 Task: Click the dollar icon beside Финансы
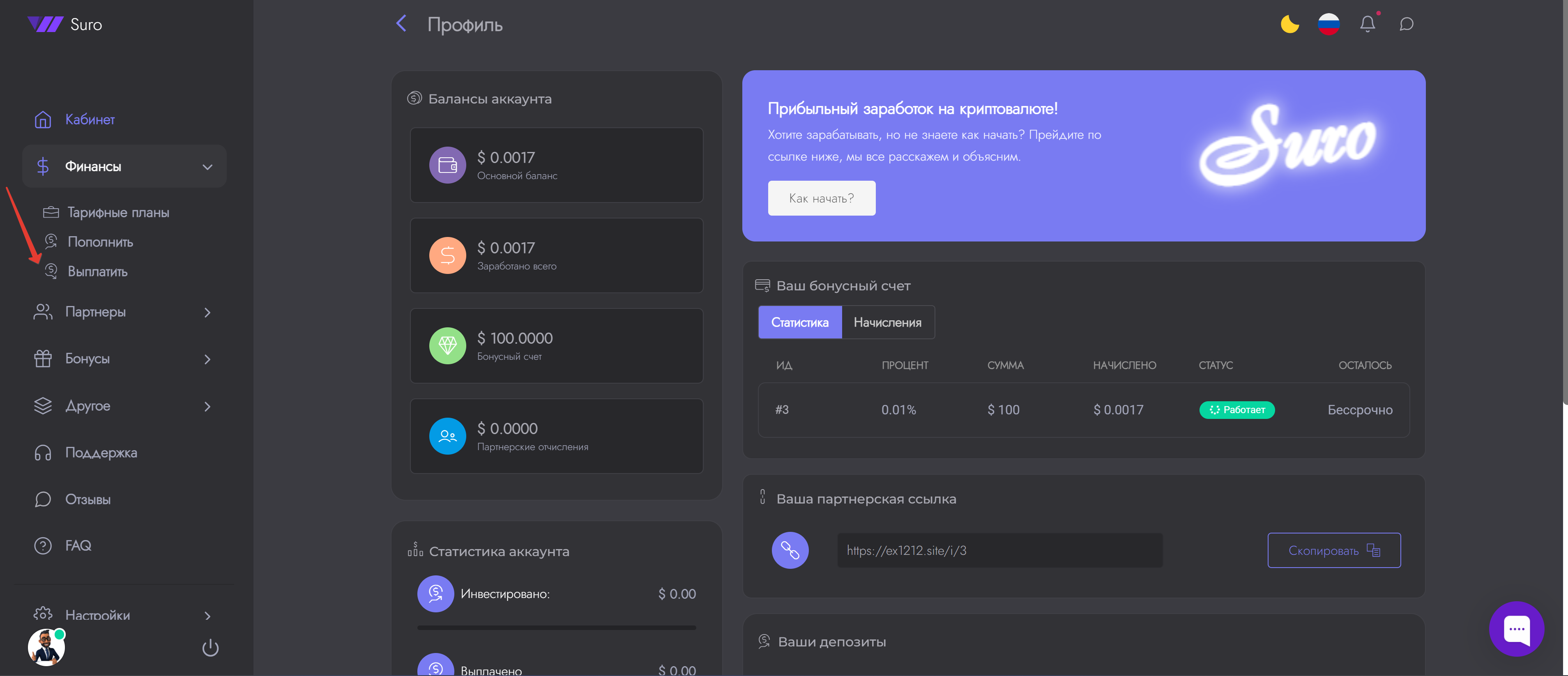[x=43, y=166]
